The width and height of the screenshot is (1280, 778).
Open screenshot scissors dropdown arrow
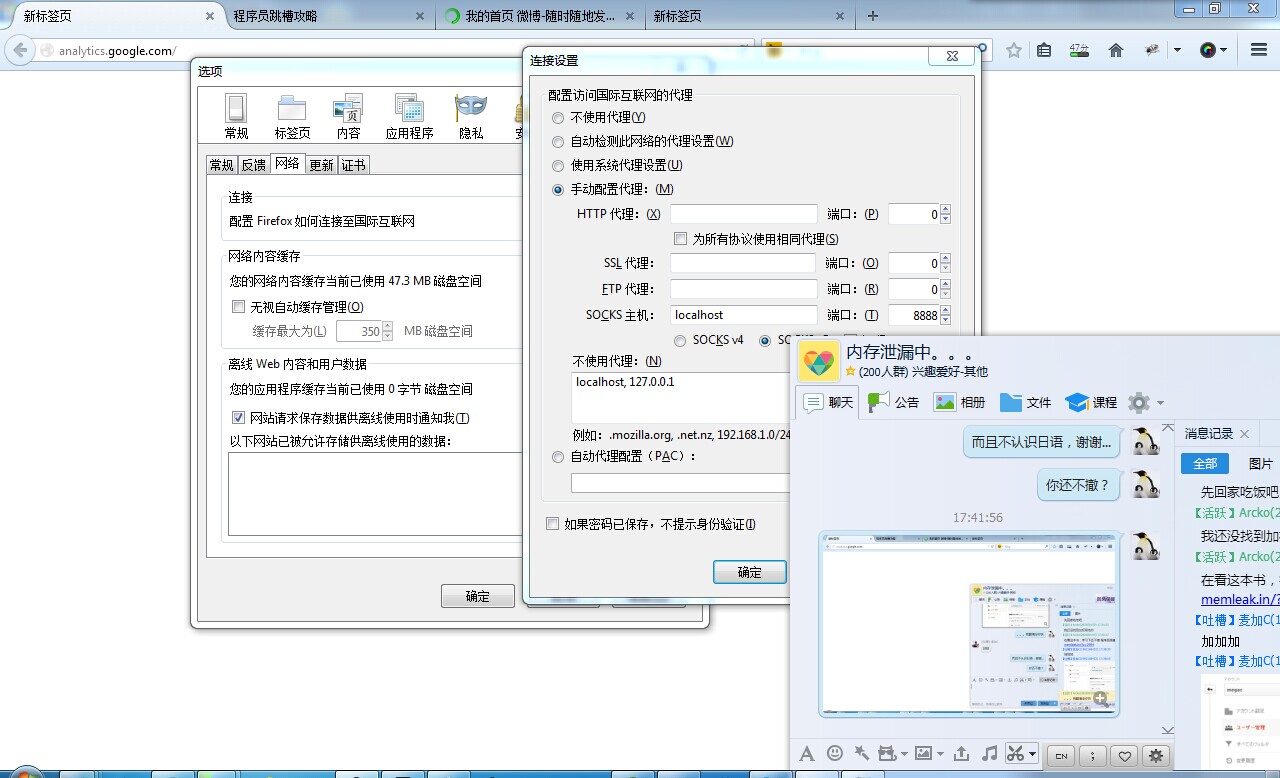1032,754
